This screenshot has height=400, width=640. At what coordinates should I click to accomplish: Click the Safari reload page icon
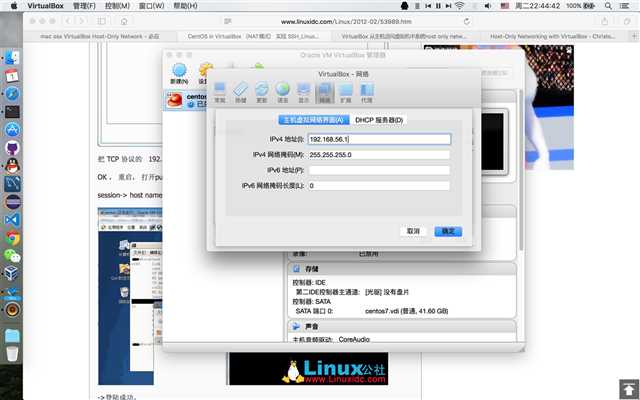(x=467, y=21)
